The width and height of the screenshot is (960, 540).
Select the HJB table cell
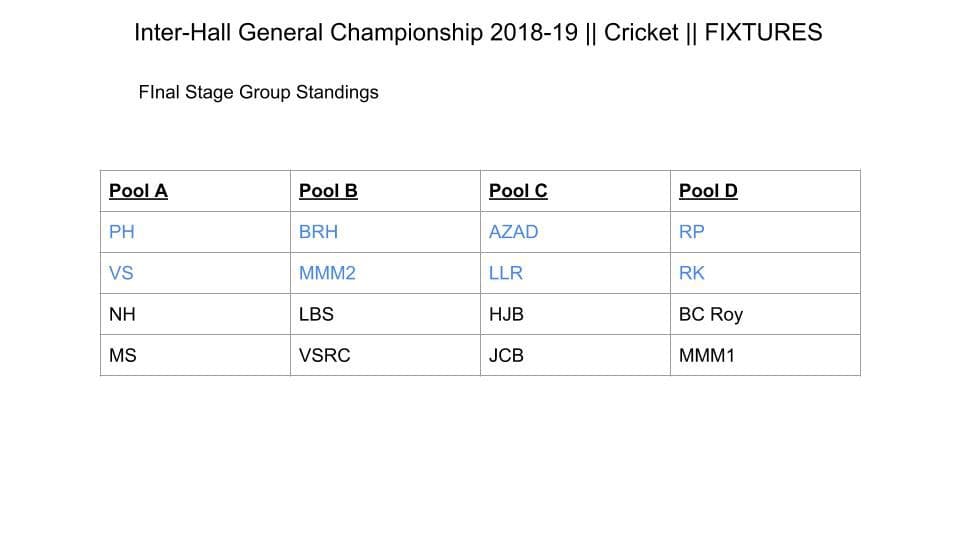576,314
